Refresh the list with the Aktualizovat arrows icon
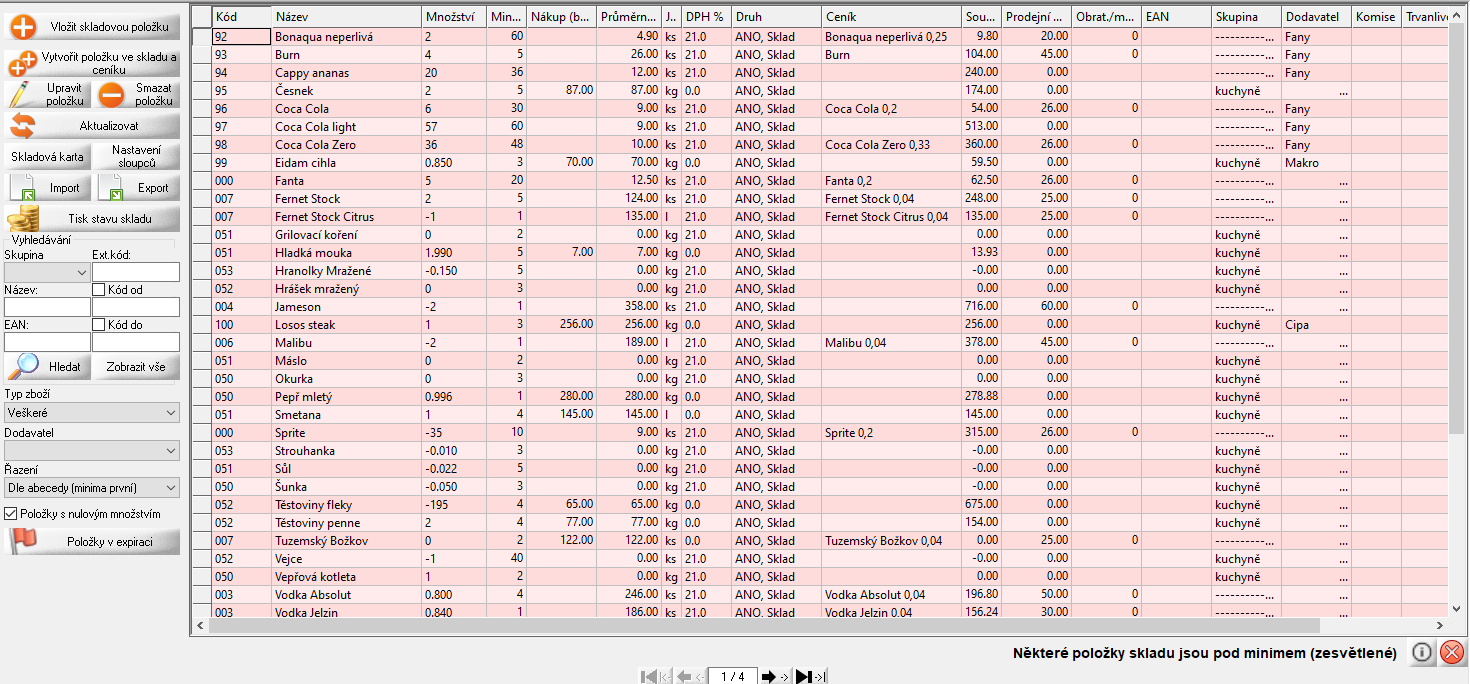 point(22,126)
